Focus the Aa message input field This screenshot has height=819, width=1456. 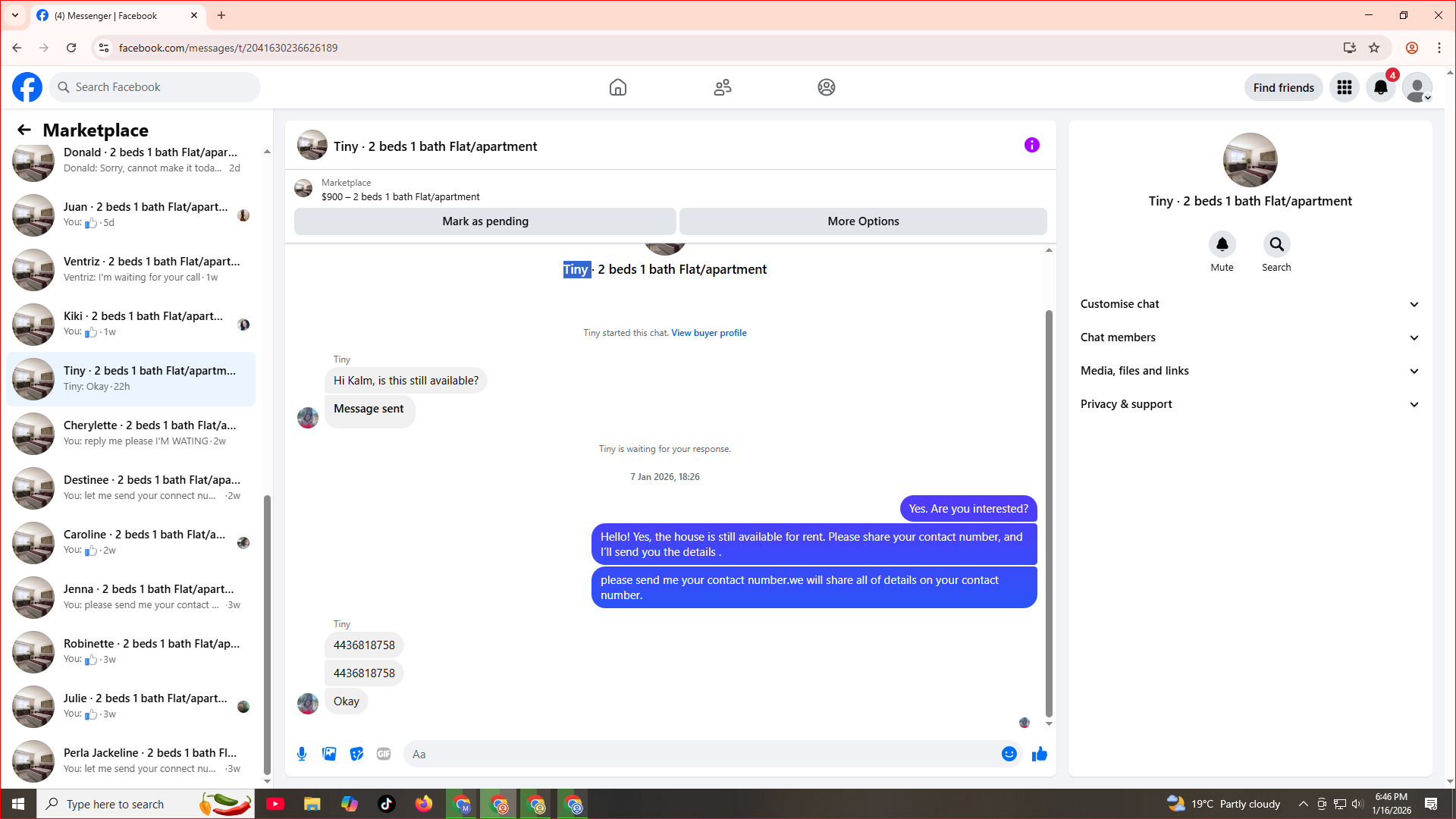click(701, 754)
